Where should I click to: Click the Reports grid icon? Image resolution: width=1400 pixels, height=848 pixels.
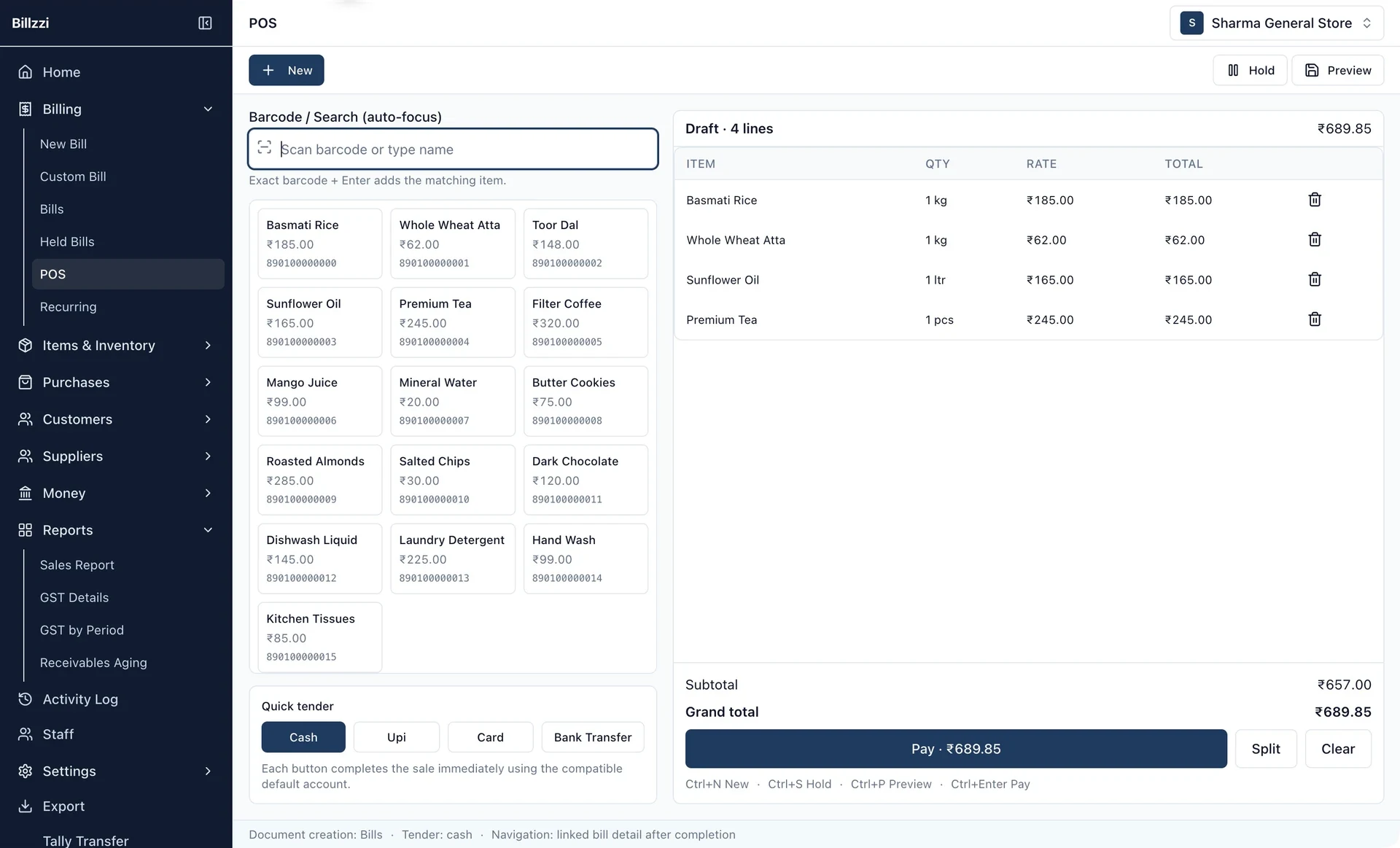coord(26,530)
